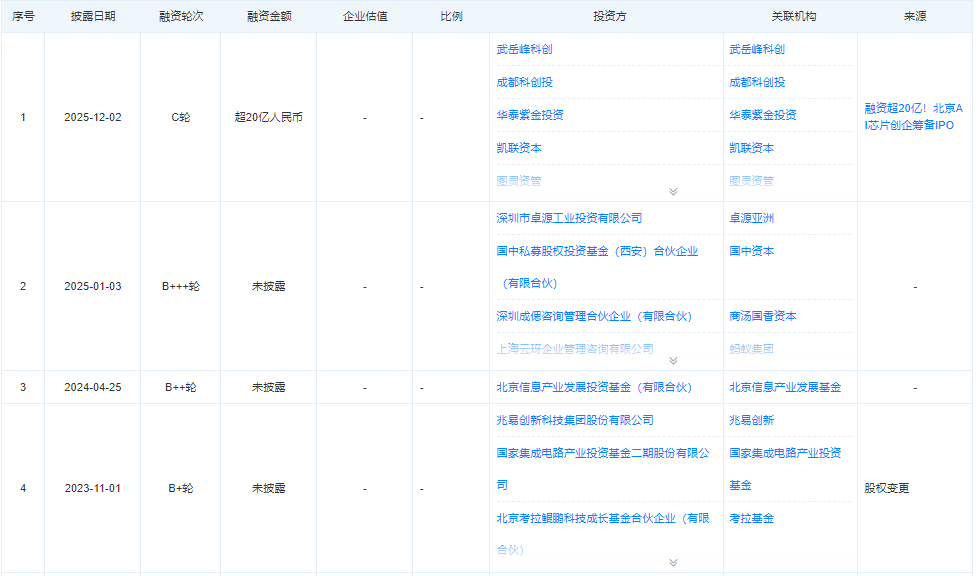Open investor 深圳成偲咨询管理合伙企业
Viewport: 979px width, 576px height.
coord(594,316)
